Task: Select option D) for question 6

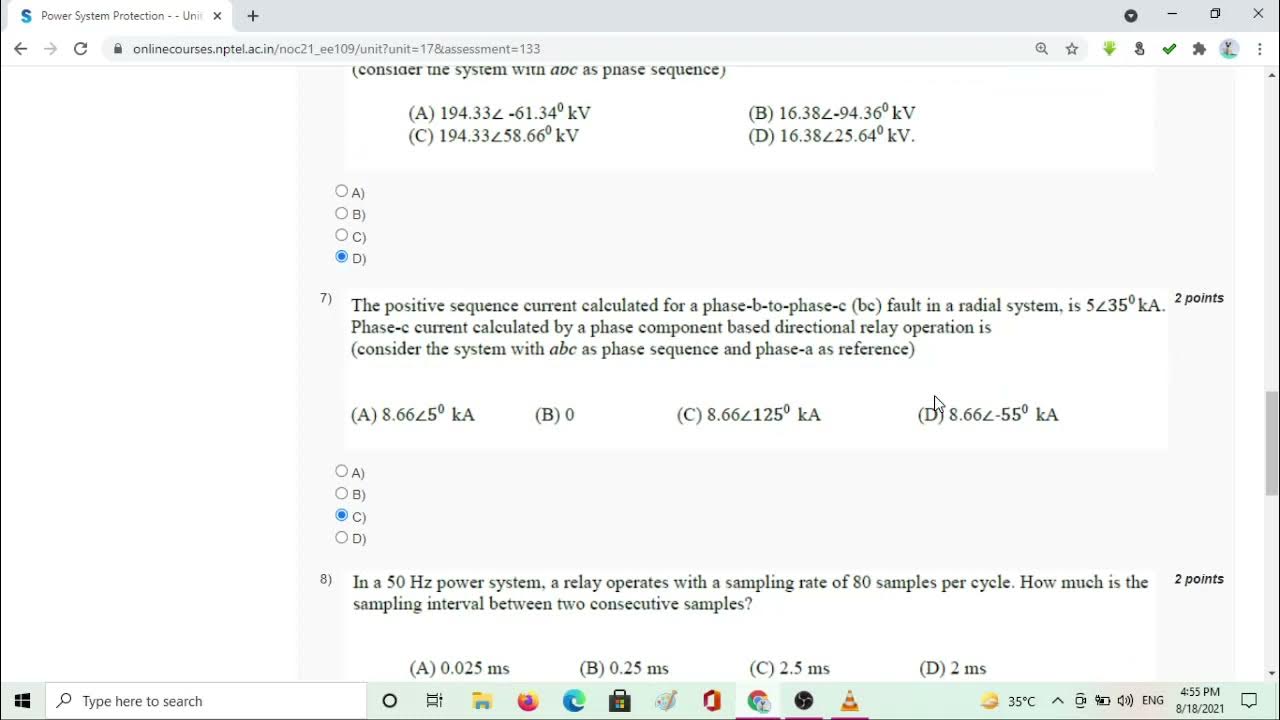Action: (342, 257)
